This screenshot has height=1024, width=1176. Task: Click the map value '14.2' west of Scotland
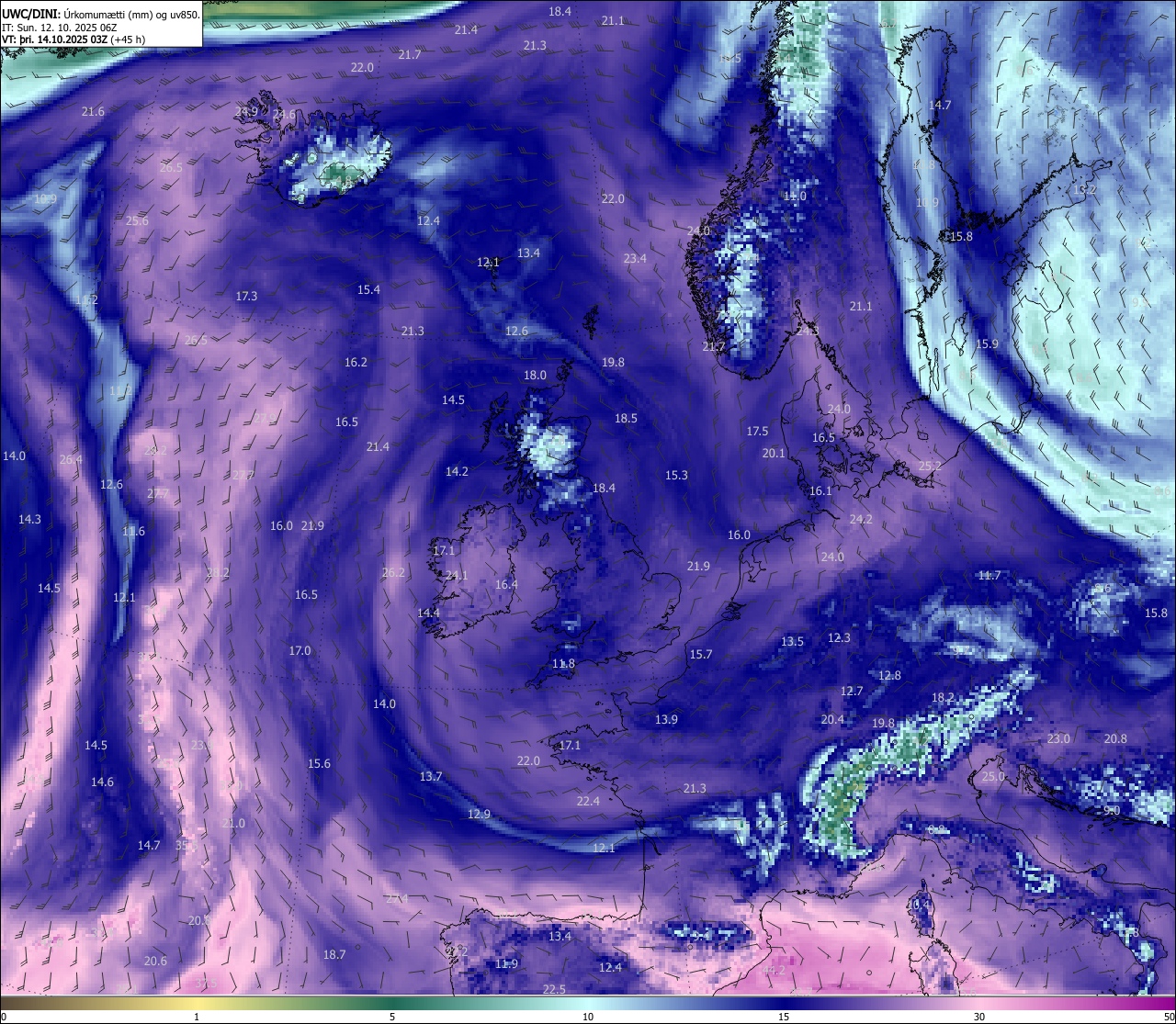457,472
